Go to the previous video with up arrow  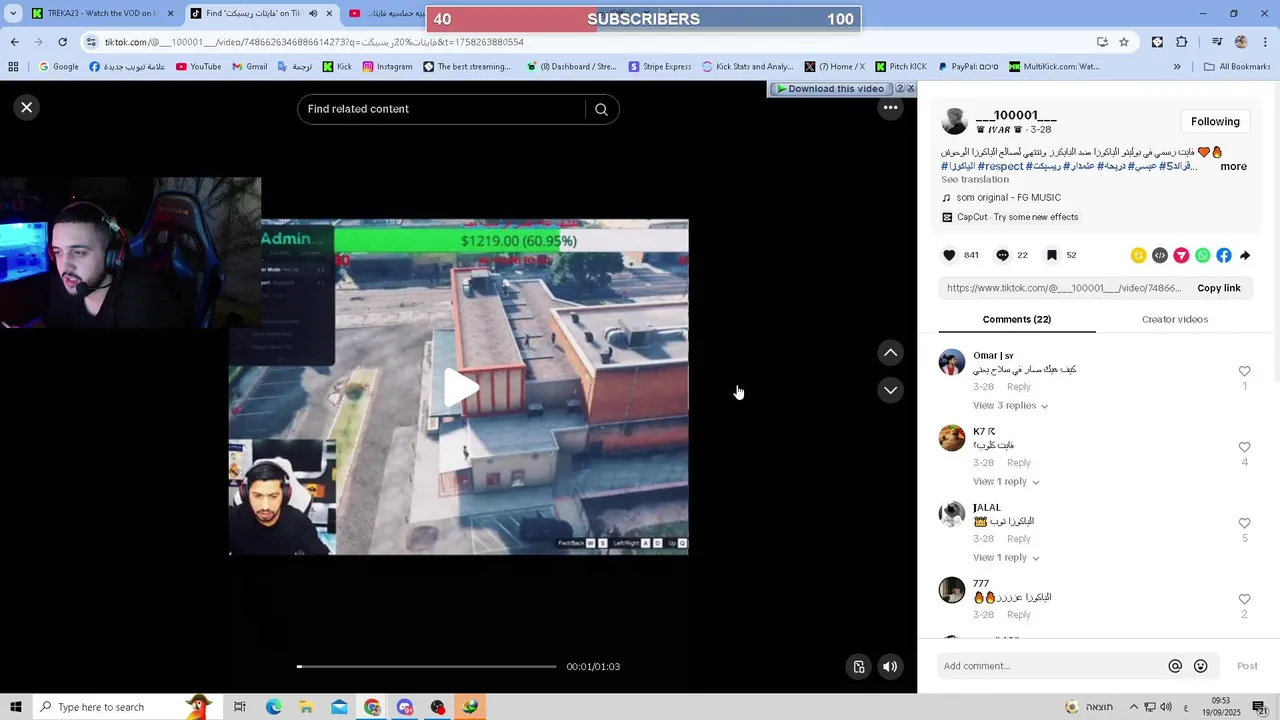[x=890, y=353]
